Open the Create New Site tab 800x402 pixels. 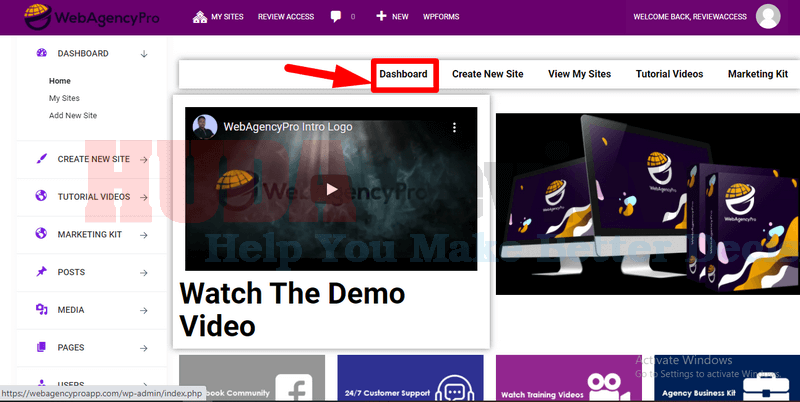click(x=488, y=74)
